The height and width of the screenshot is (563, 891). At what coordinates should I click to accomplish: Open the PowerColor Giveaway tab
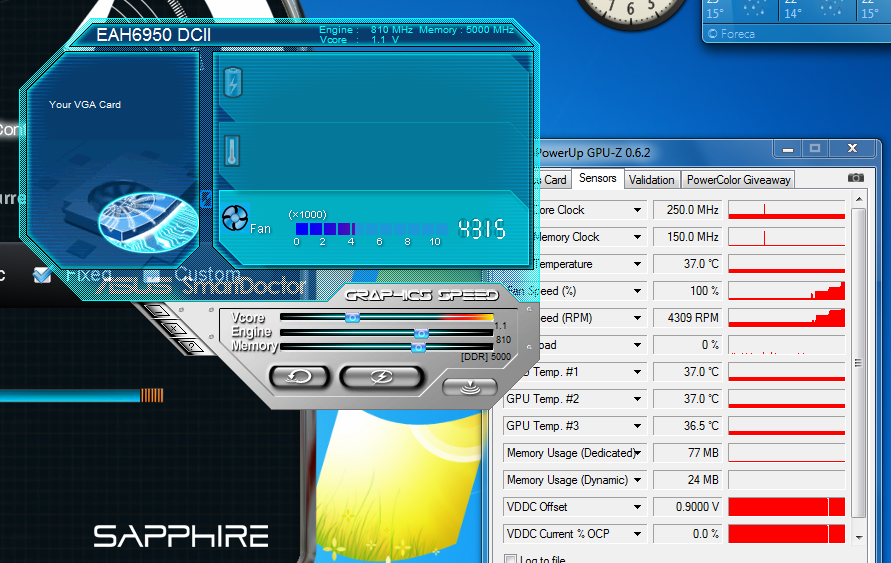click(x=738, y=180)
